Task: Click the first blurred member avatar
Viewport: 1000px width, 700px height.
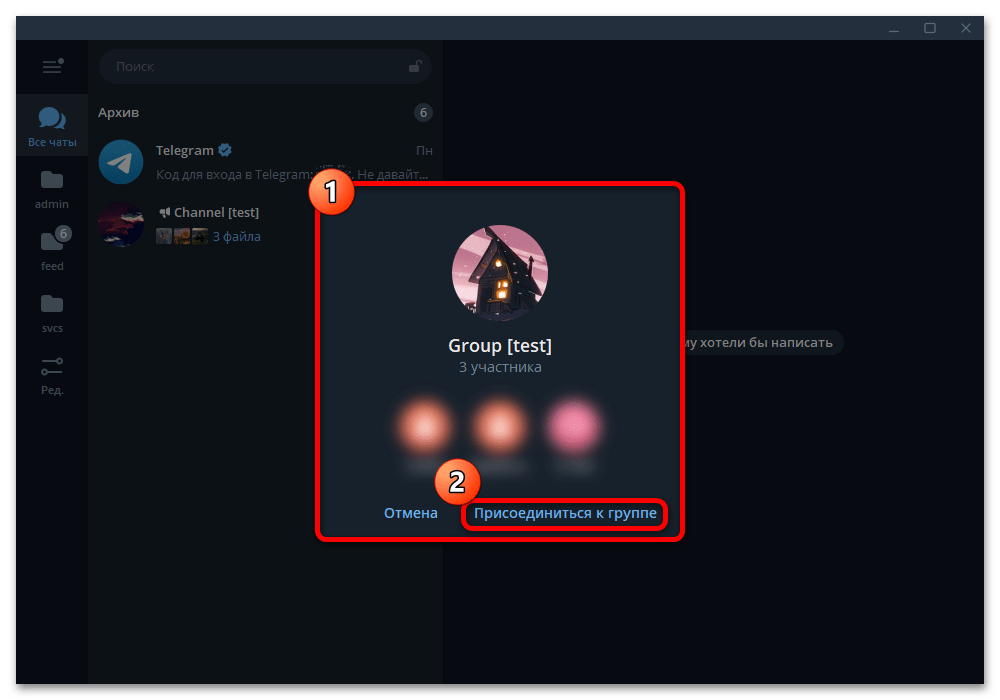Action: 425,426
